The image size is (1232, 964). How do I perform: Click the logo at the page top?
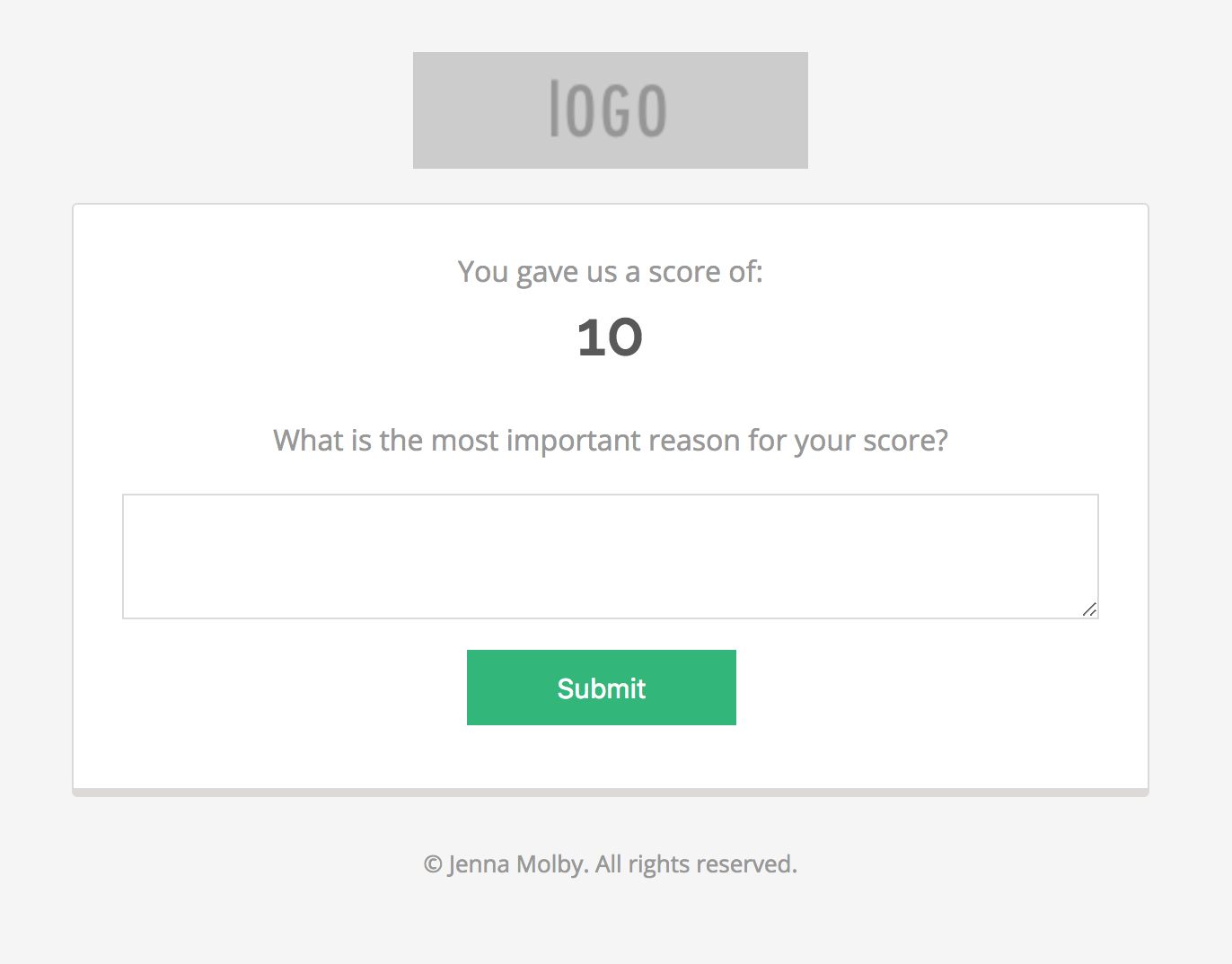click(x=610, y=110)
